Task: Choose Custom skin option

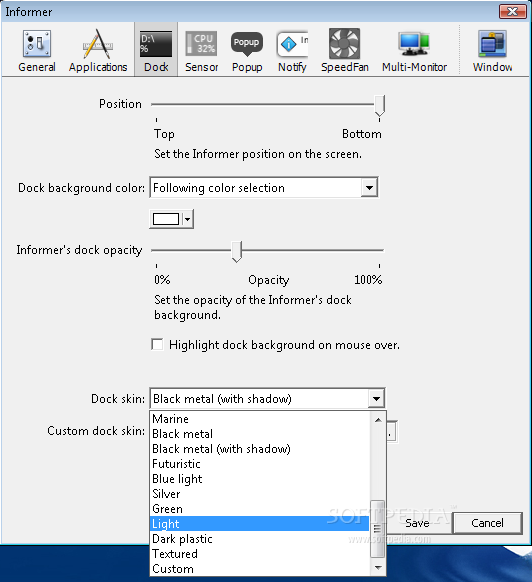Action: coord(260,569)
